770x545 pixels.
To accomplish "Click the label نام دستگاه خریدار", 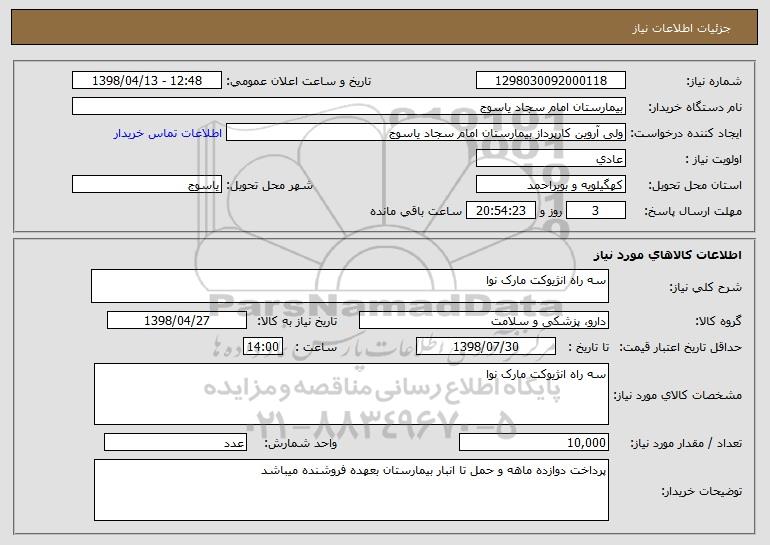I will pos(695,108).
